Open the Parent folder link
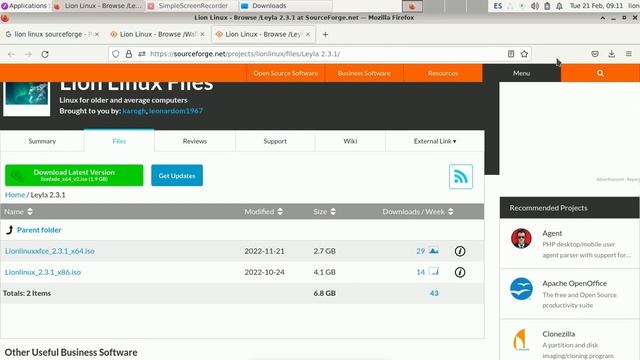The width and height of the screenshot is (640, 360). [x=39, y=230]
